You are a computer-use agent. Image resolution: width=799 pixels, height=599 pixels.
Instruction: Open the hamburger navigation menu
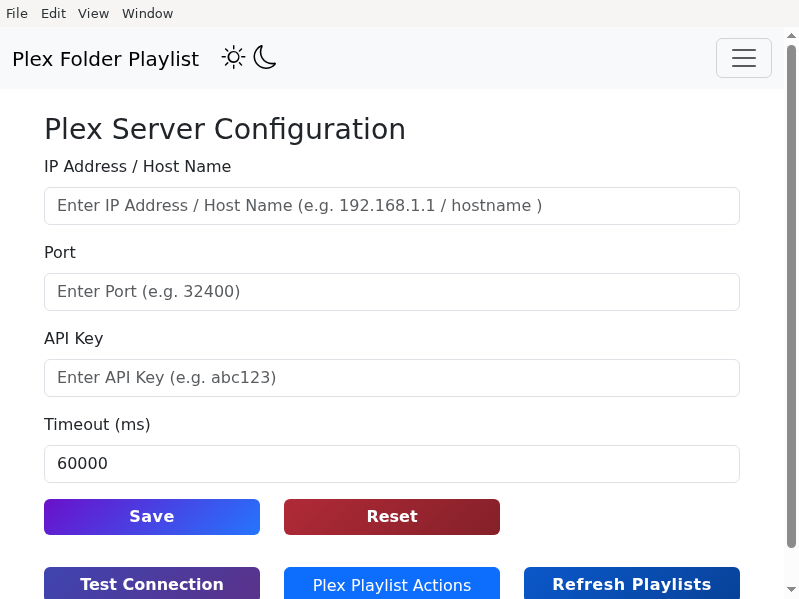pos(743,58)
